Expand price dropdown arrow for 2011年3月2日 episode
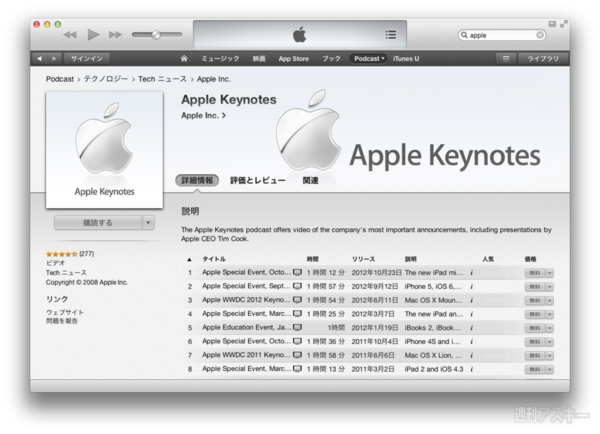The height and width of the screenshot is (434, 600). click(x=549, y=370)
